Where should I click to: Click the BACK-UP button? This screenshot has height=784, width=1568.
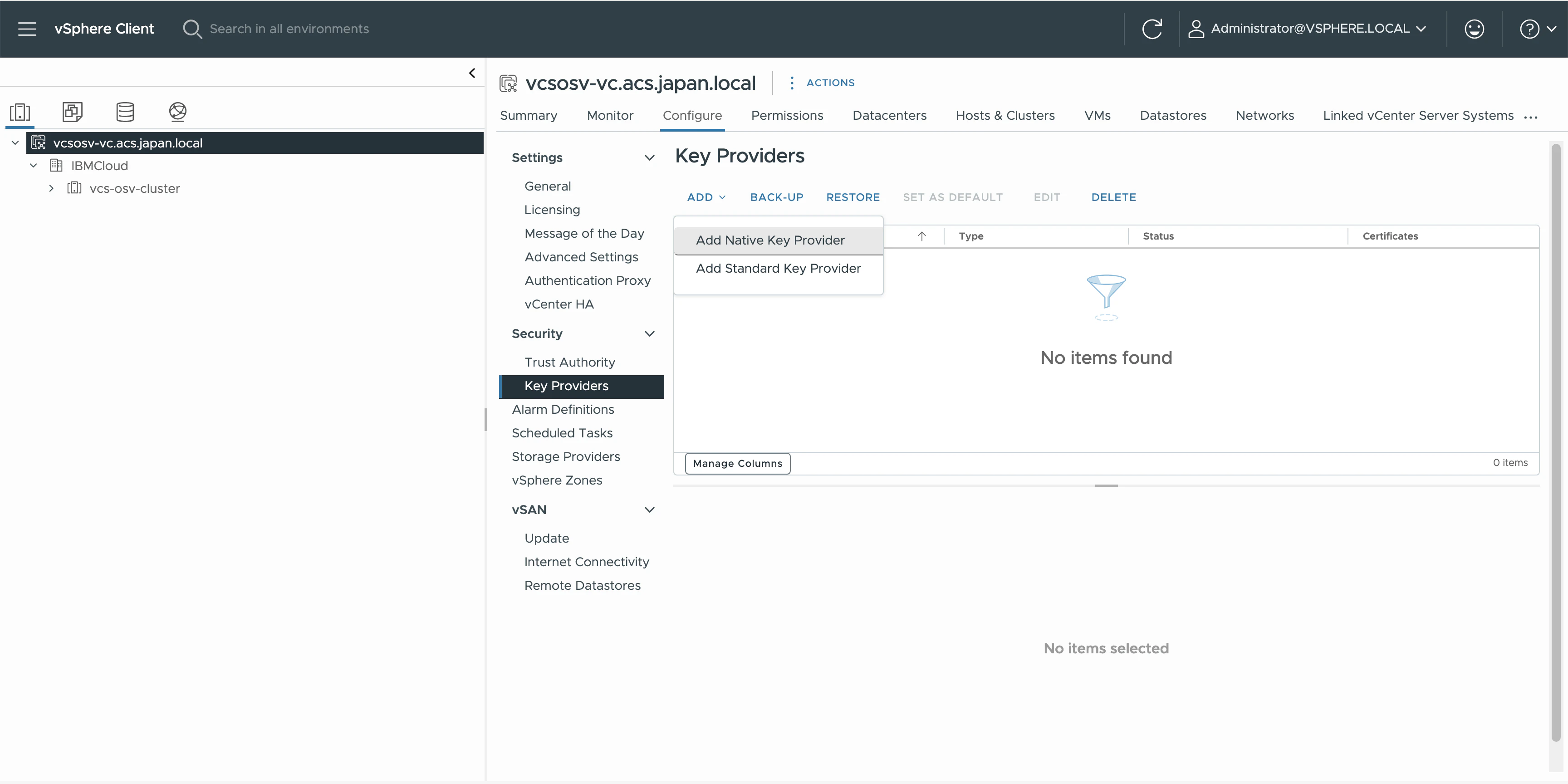coord(777,197)
